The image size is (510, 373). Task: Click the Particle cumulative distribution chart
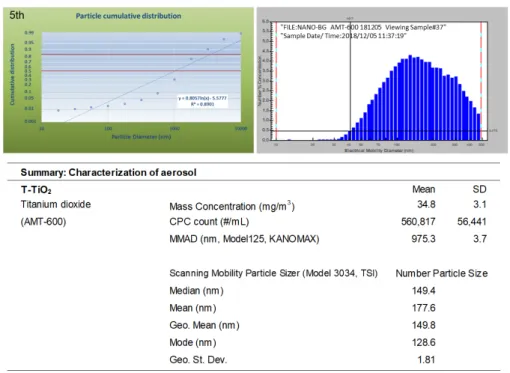pos(128,80)
